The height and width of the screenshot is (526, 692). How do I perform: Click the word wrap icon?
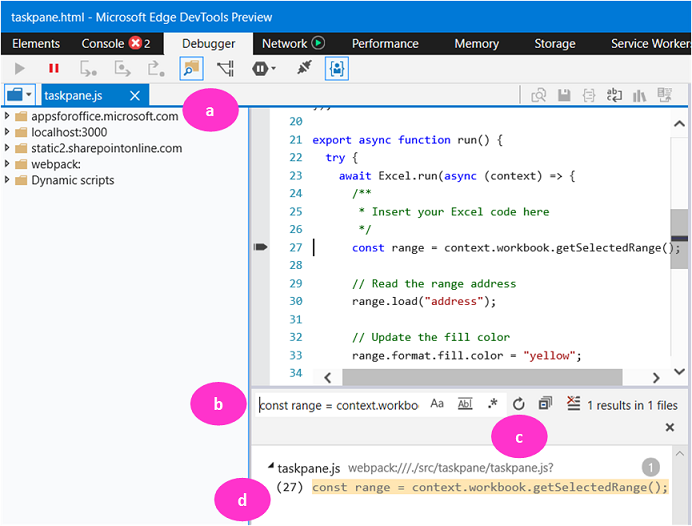(x=614, y=95)
